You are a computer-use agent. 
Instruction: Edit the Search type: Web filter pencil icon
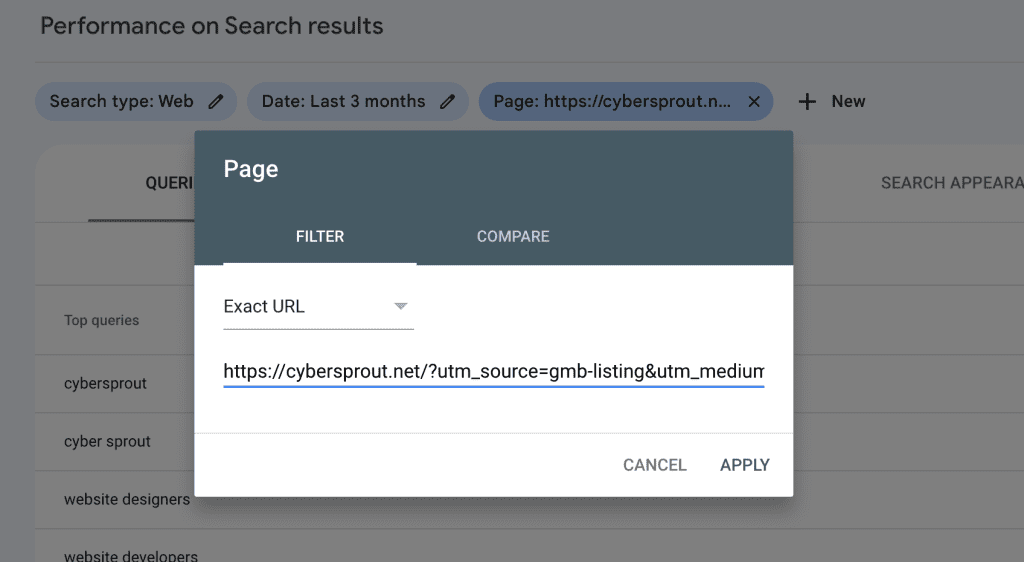[216, 102]
